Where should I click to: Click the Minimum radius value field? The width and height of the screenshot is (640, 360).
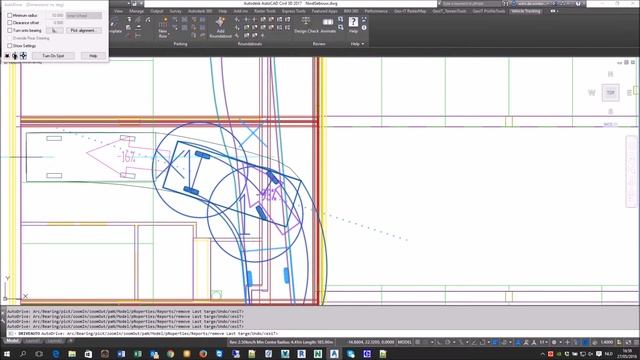coord(56,16)
